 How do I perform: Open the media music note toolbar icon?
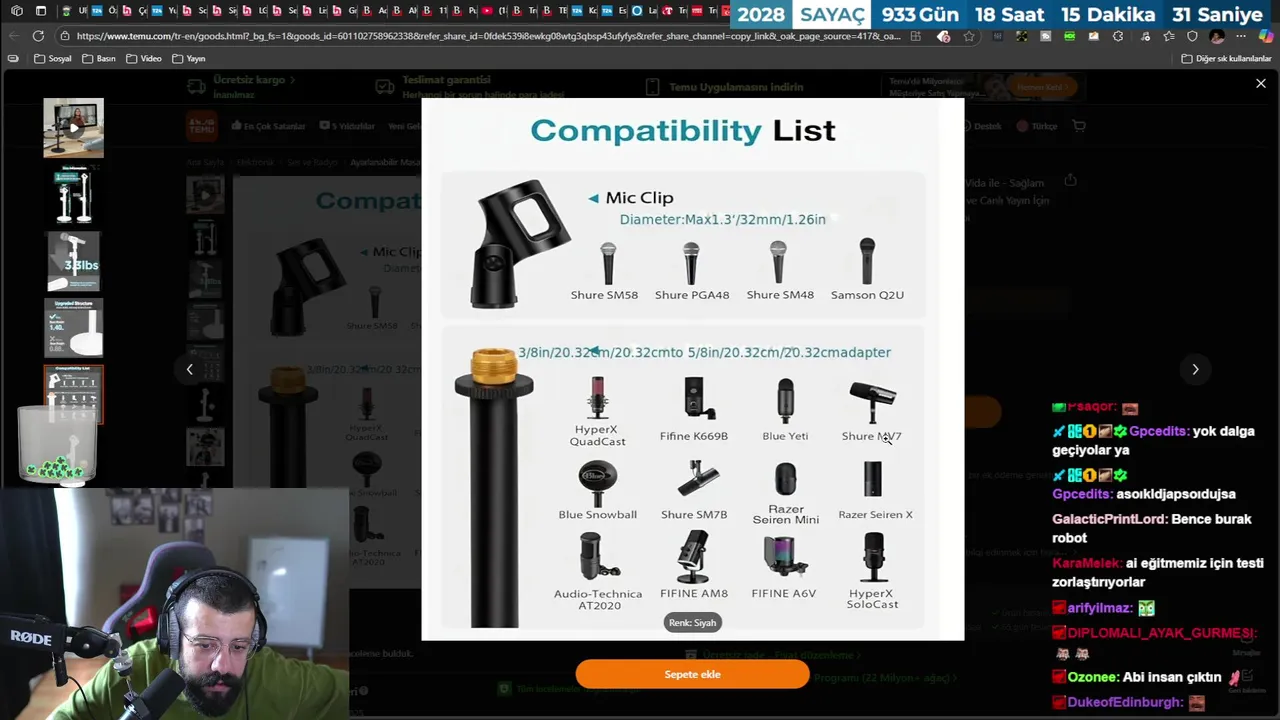click(1143, 36)
